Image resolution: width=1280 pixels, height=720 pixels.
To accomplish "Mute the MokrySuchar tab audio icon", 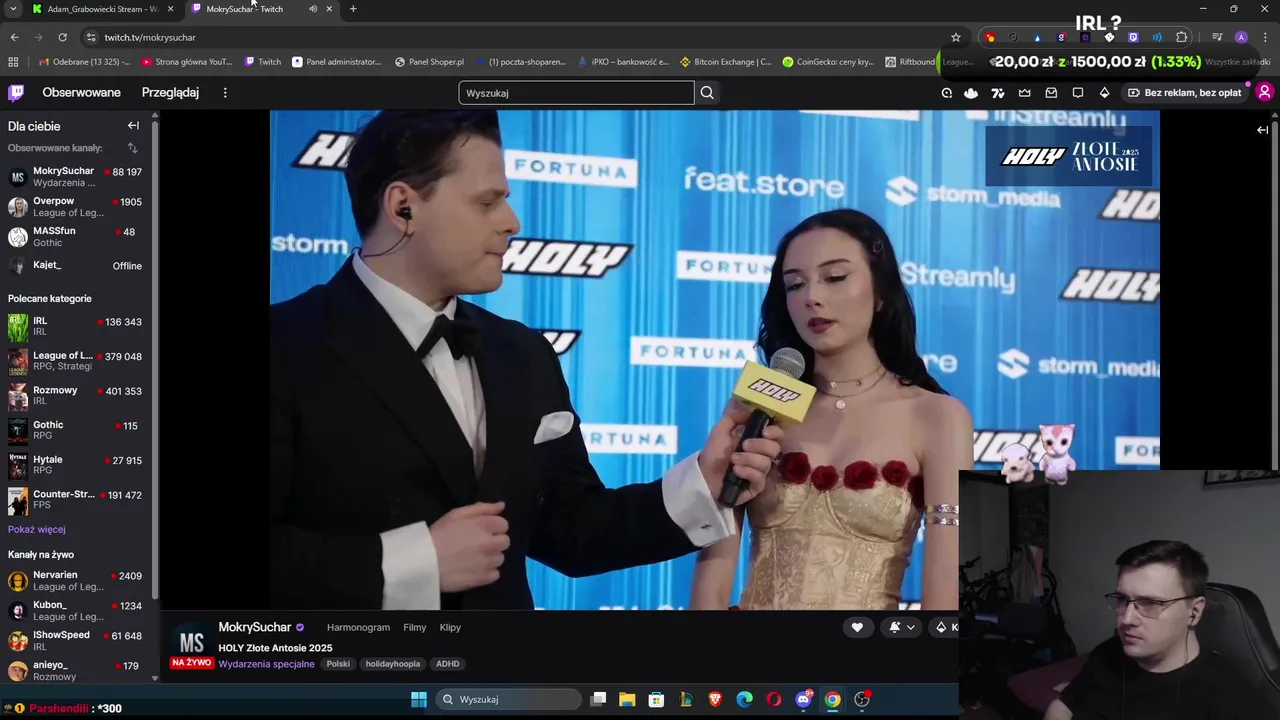I will coord(312,9).
